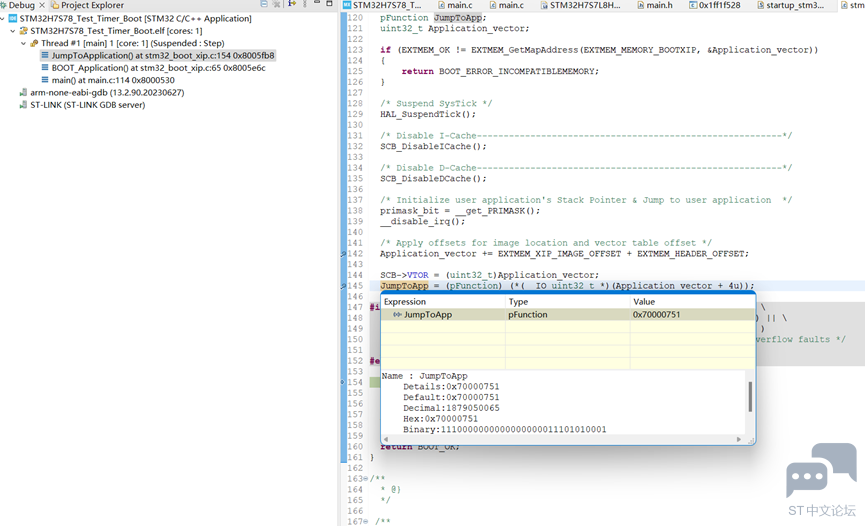Click JumpToApp highlighted on line 120

457,18
